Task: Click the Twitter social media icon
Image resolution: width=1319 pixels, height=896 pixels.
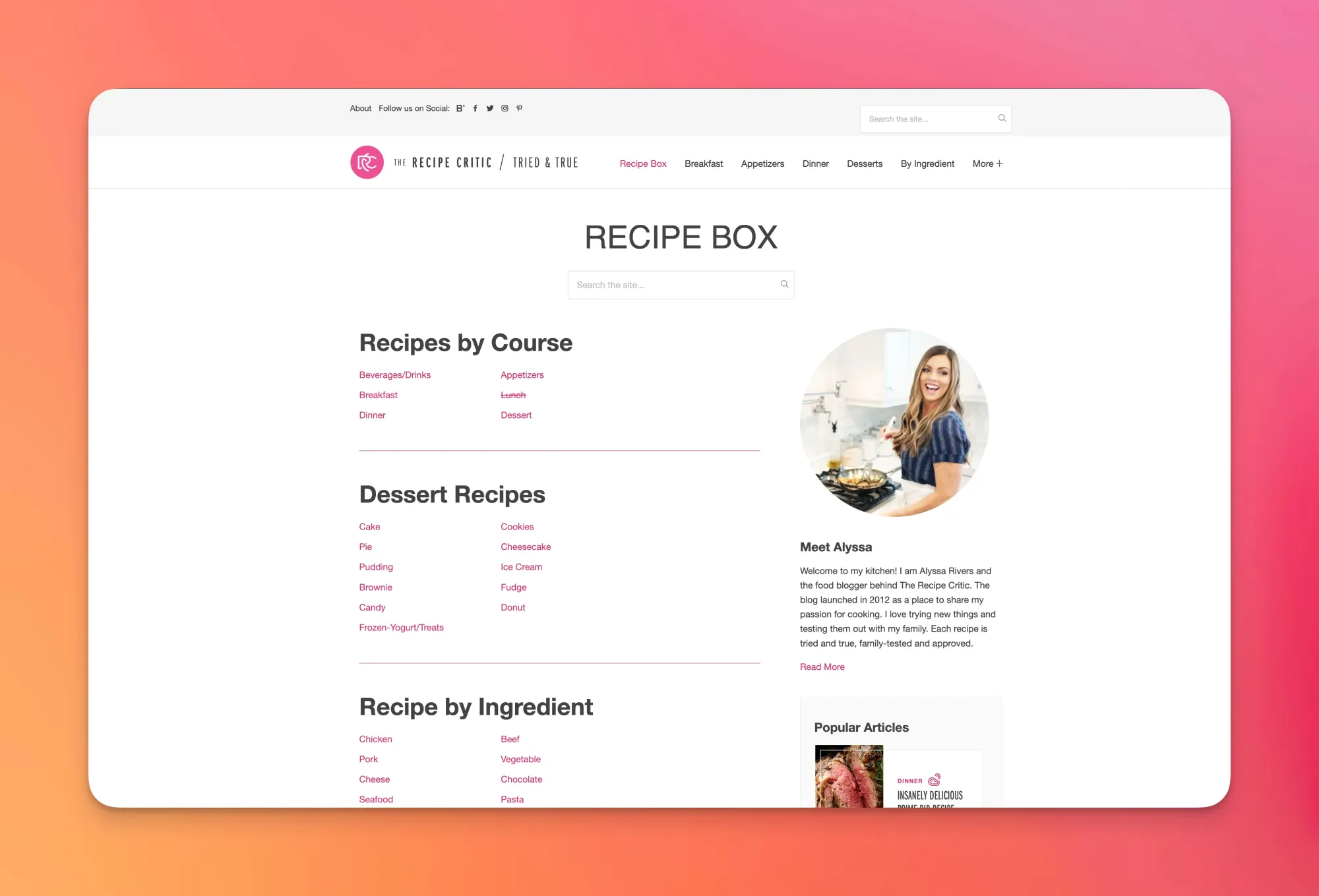Action: click(490, 108)
